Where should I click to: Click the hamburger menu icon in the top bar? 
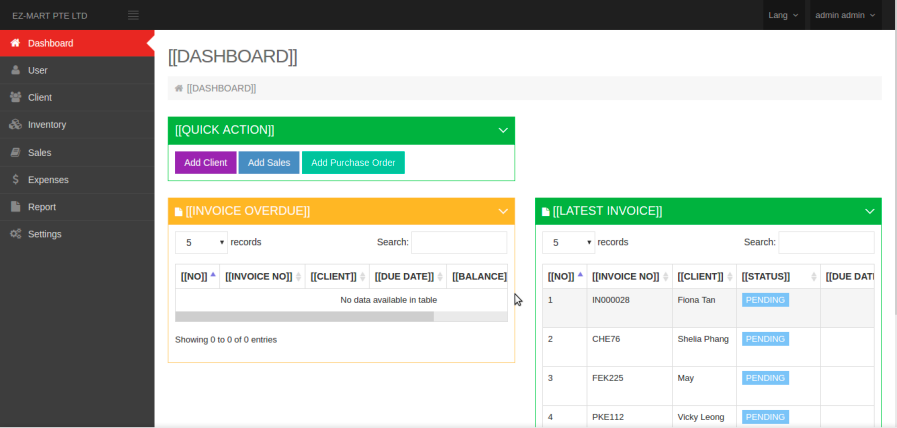tap(133, 15)
